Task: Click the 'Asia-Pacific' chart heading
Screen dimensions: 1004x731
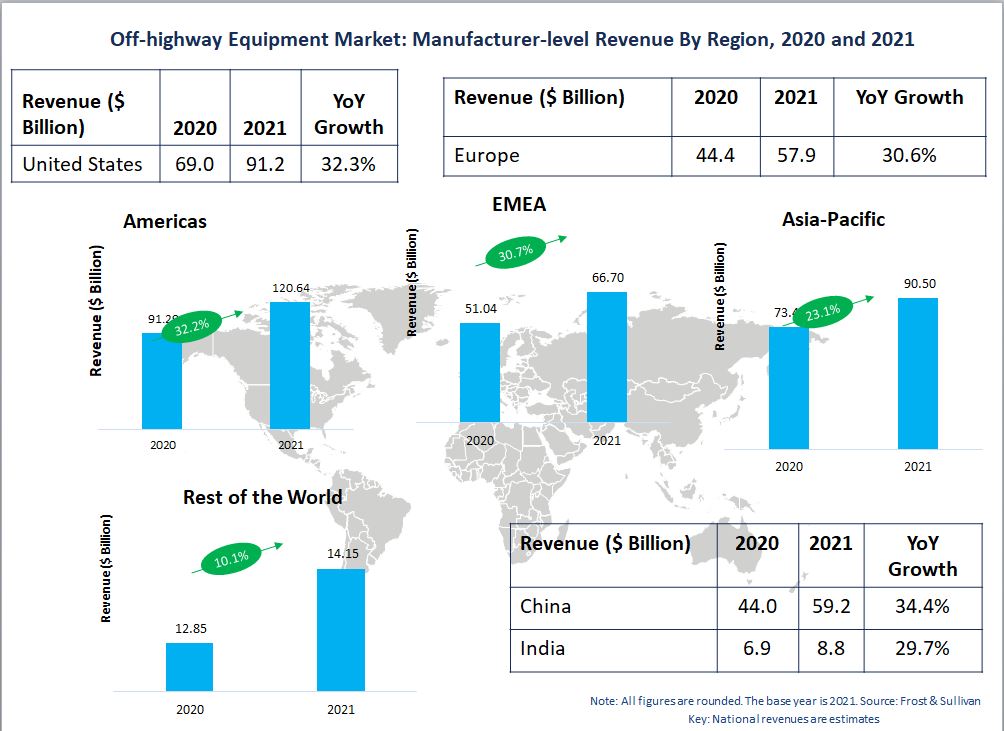Action: click(x=834, y=220)
